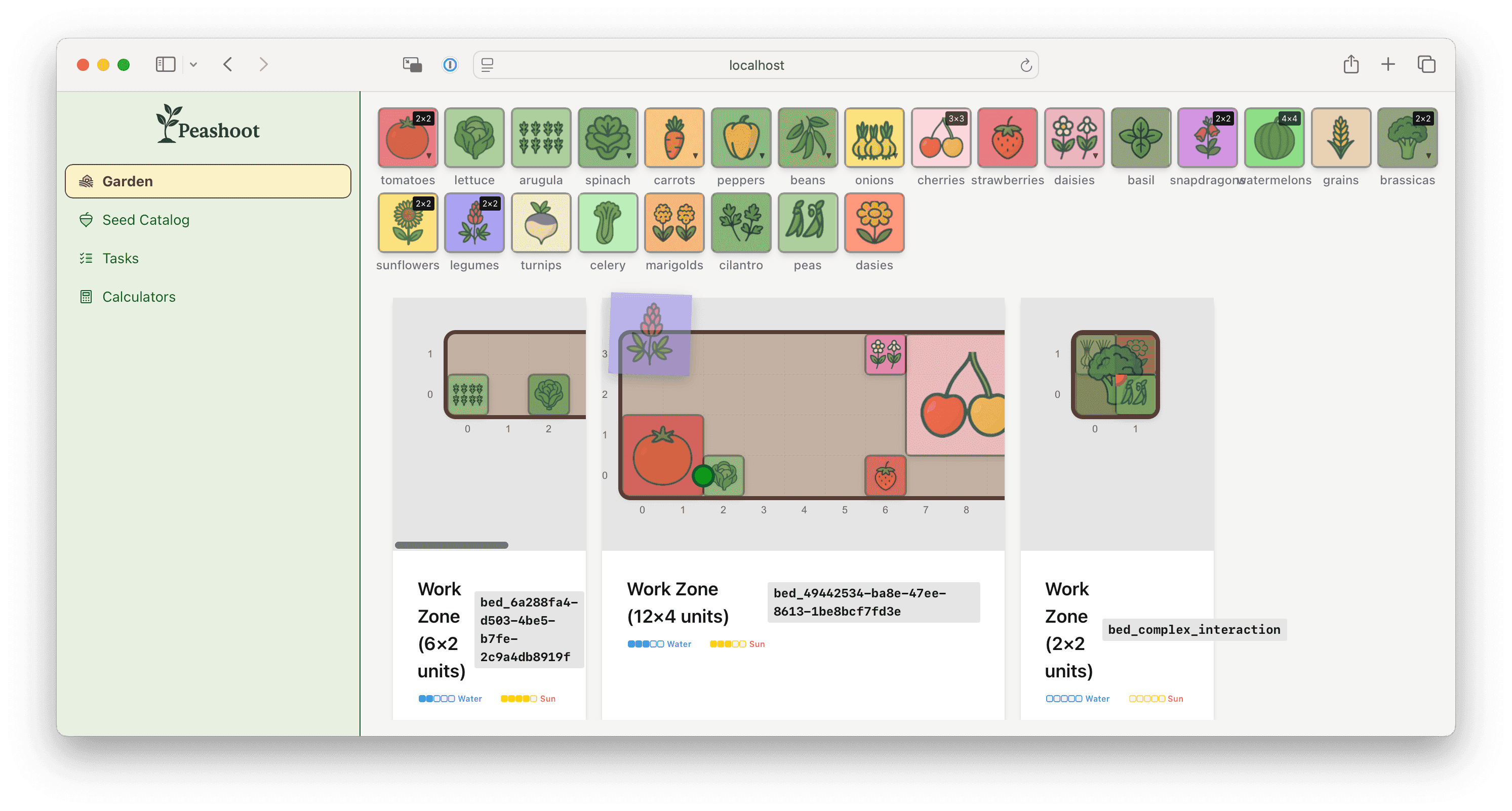Open the Safari Share menu
Viewport: 1512px width, 811px height.
coord(1350,64)
